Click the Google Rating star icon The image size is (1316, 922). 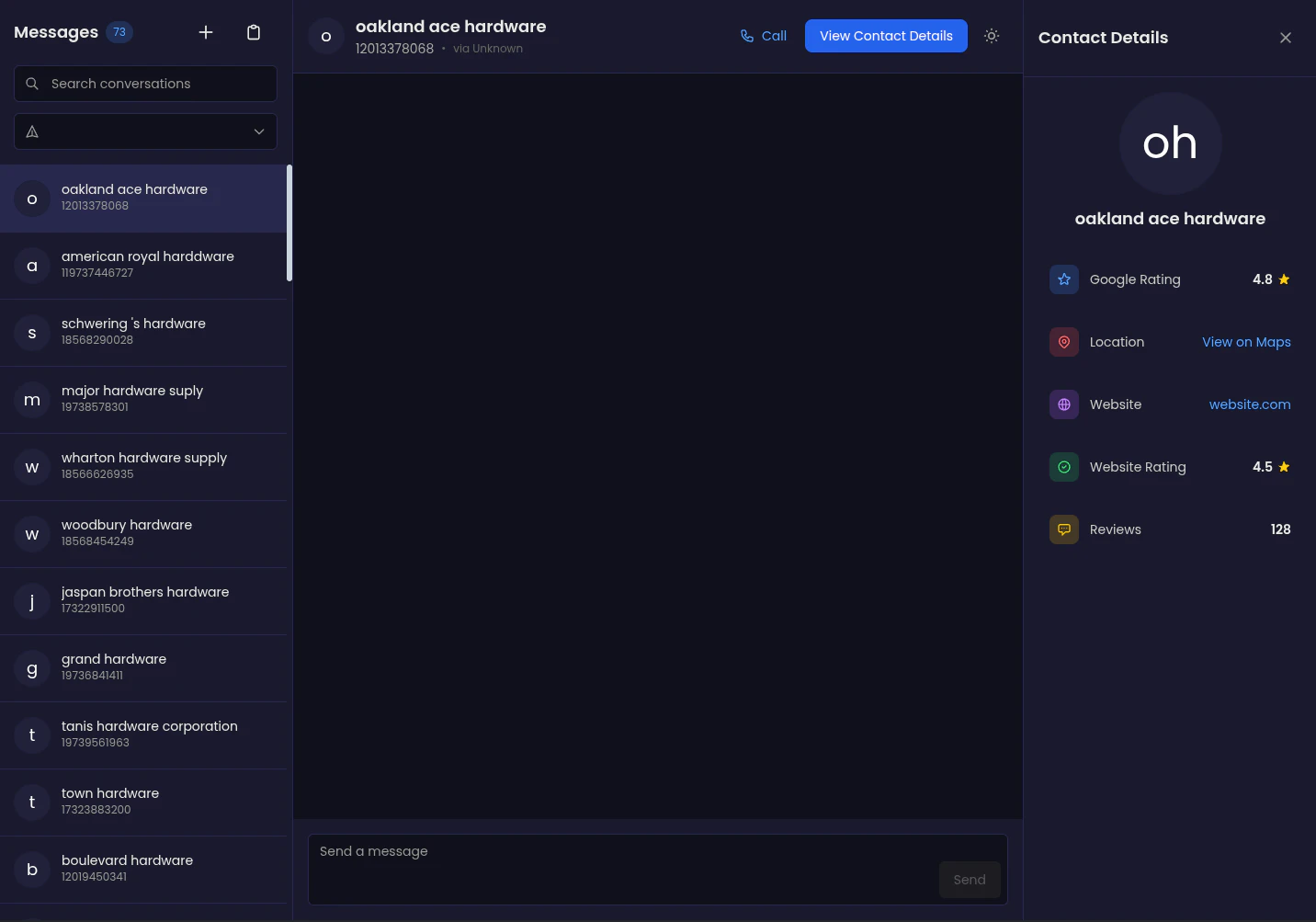point(1063,279)
